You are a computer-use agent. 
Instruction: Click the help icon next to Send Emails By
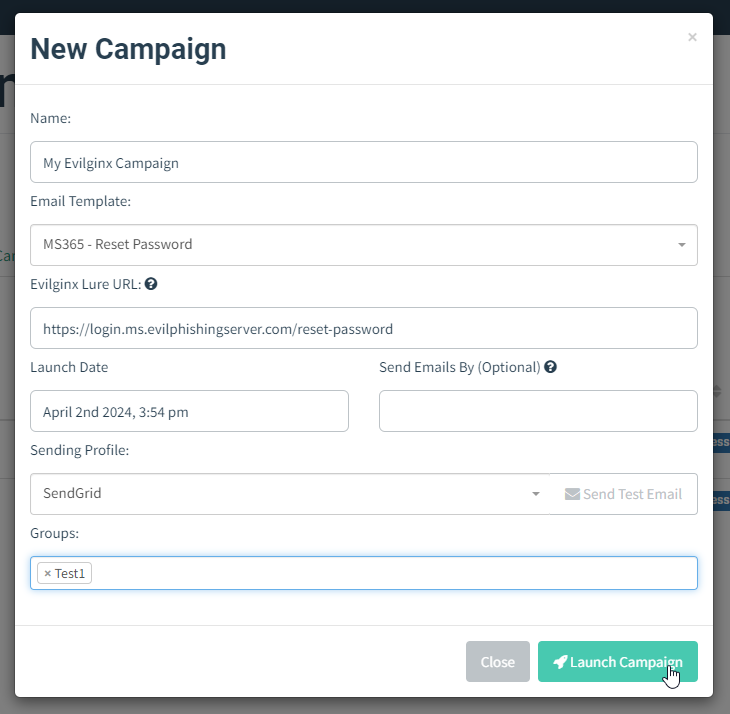pyautogui.click(x=550, y=367)
